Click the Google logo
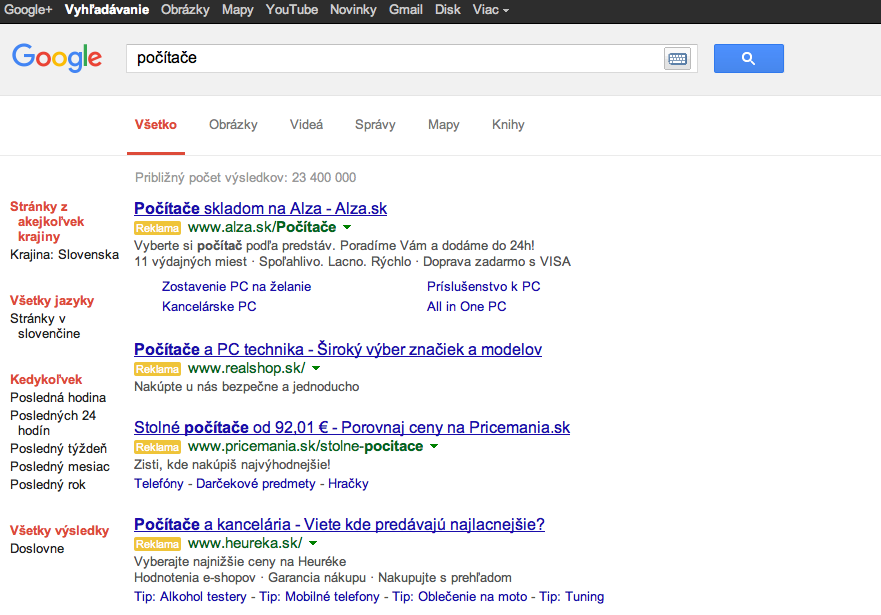This screenshot has width=881, height=615. click(x=57, y=58)
